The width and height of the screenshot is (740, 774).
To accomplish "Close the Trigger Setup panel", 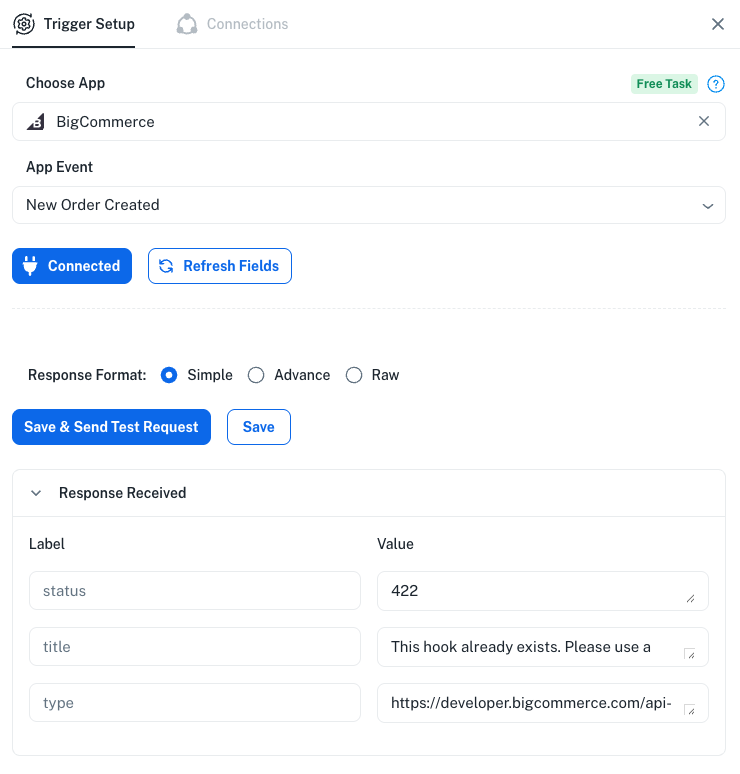I will tap(718, 24).
